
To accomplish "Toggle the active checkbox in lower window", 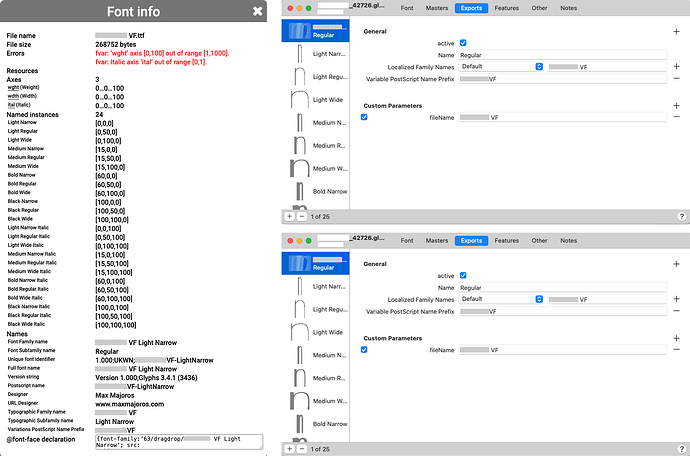I will tap(462, 276).
